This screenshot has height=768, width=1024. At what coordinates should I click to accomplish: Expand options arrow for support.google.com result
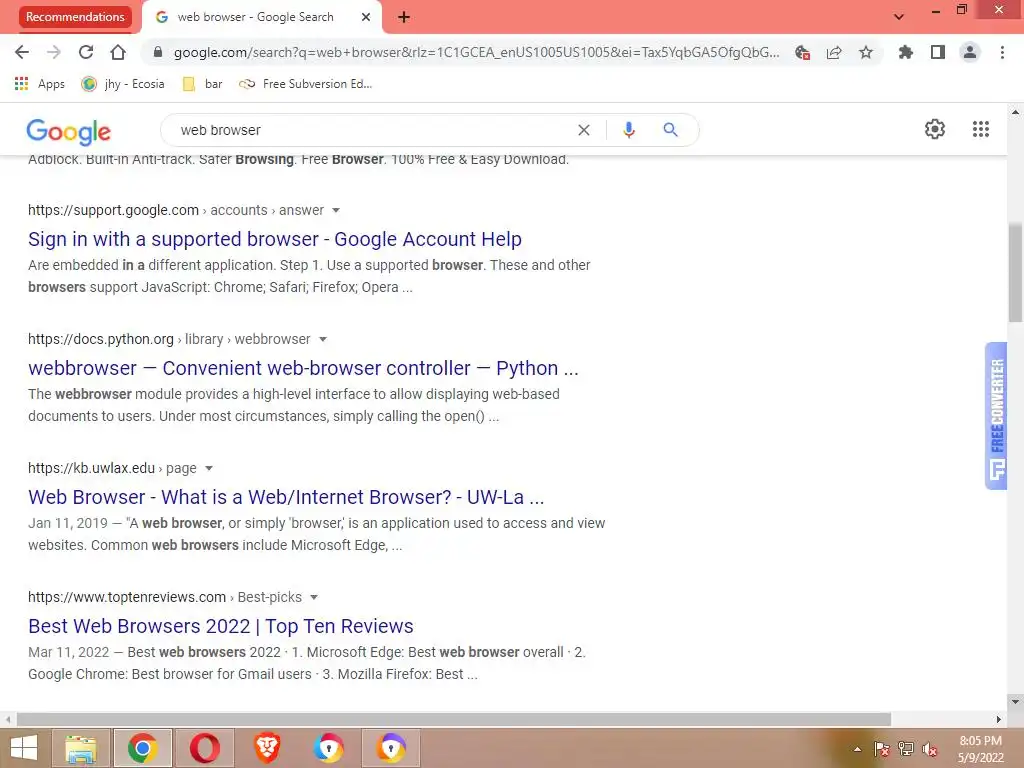tap(336, 210)
